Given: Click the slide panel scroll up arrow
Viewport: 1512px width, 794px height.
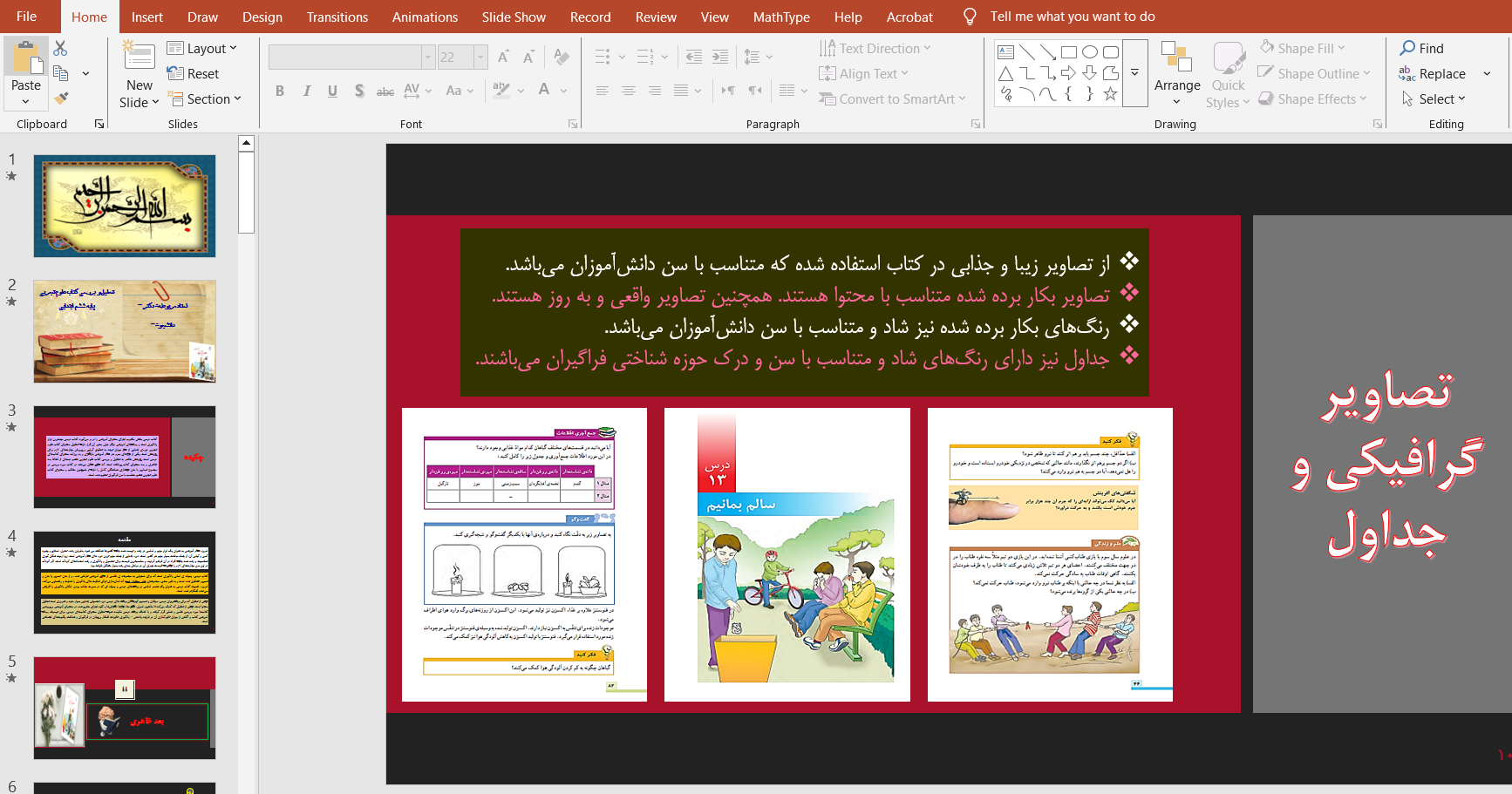Looking at the screenshot, I should [246, 143].
